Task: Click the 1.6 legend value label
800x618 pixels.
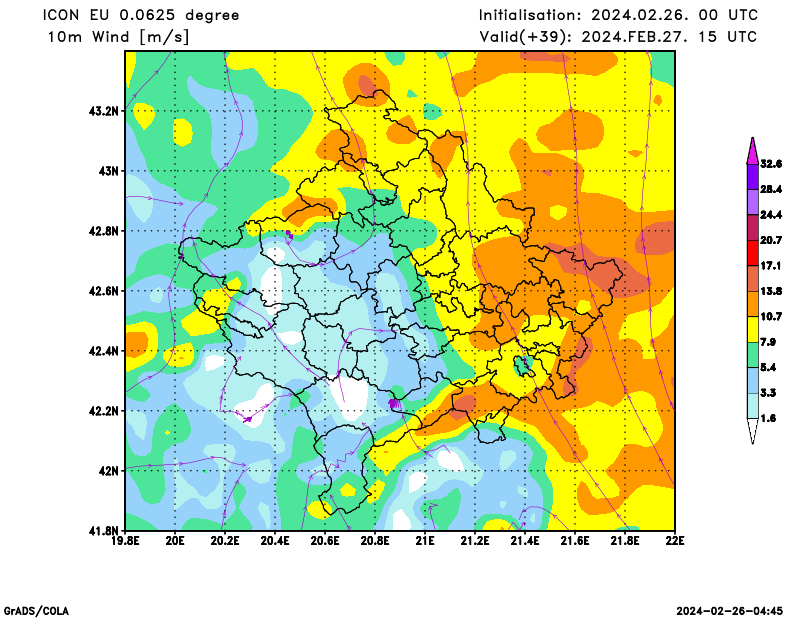Action: point(768,418)
